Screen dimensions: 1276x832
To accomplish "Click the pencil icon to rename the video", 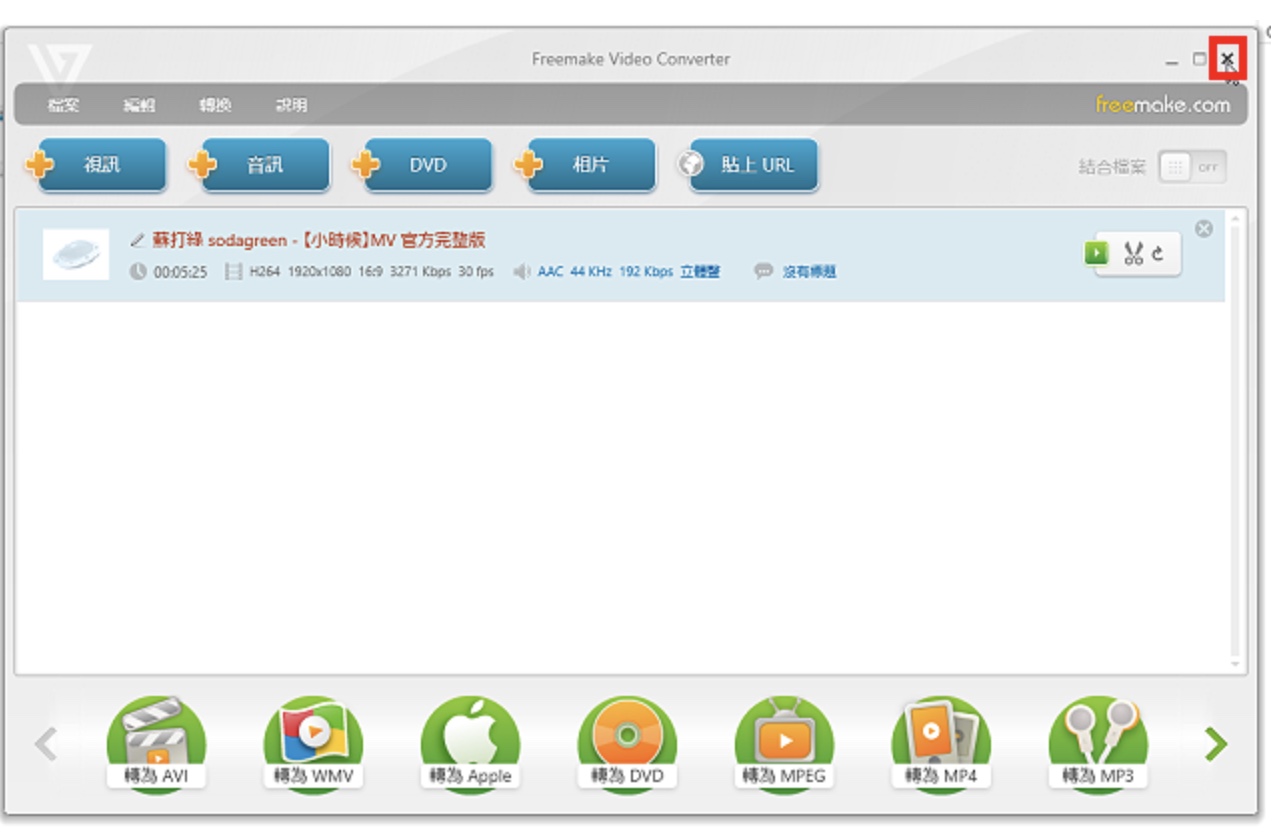I will [137, 240].
